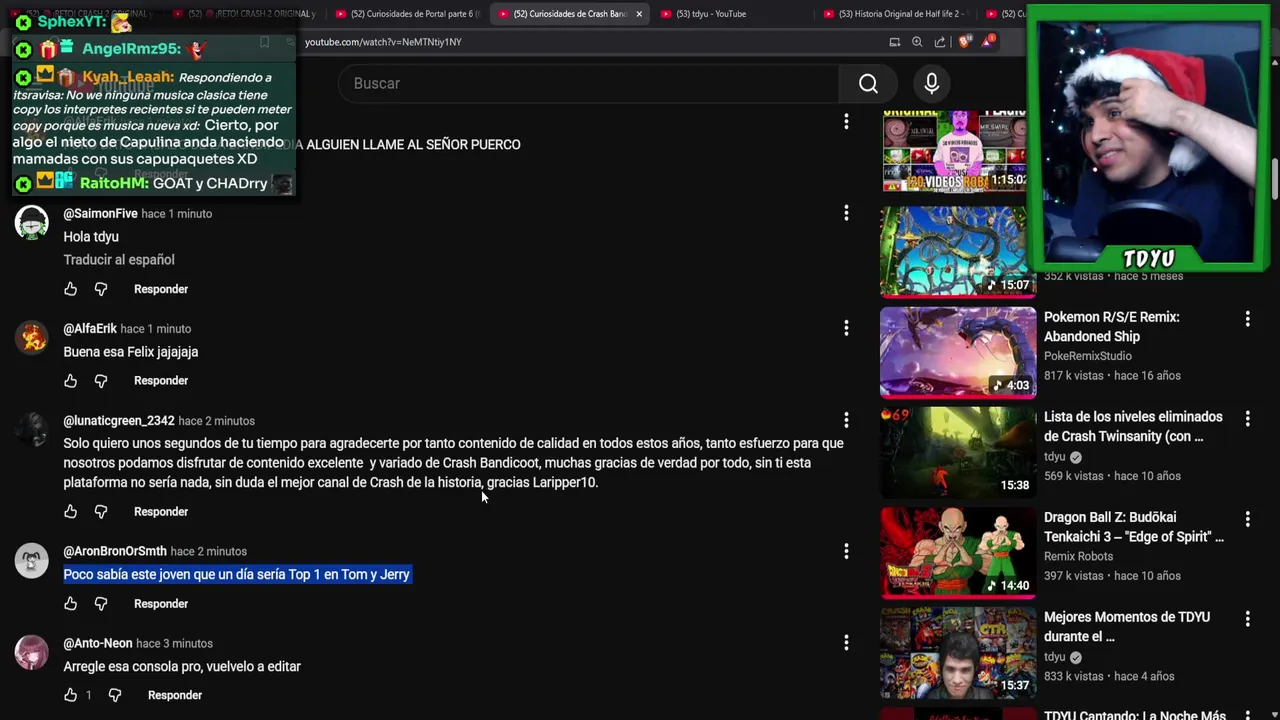Open @AlfaErik profile avatar
Screen dimensions: 1280x720
pos(31,338)
